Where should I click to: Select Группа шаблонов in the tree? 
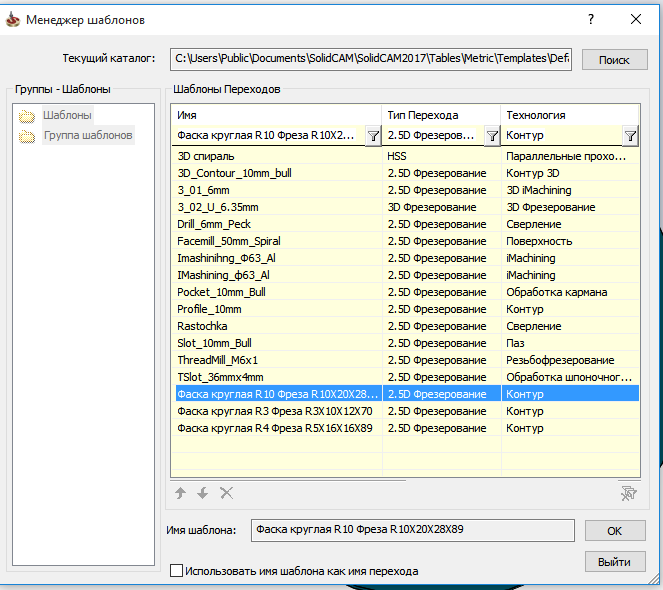click(x=88, y=135)
